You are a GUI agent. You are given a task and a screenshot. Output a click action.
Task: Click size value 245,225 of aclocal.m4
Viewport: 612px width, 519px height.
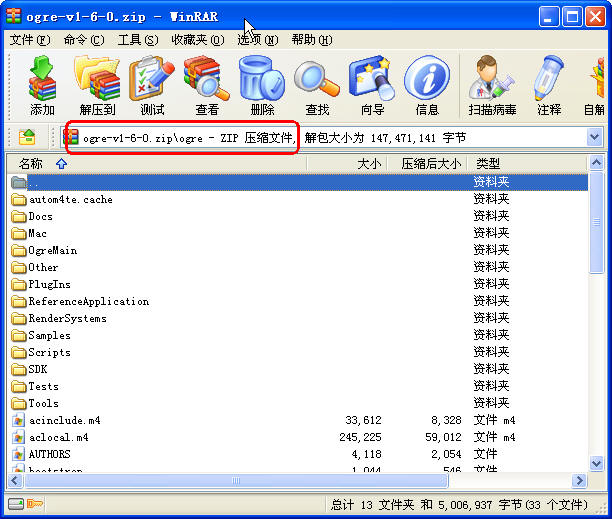pyautogui.click(x=360, y=437)
